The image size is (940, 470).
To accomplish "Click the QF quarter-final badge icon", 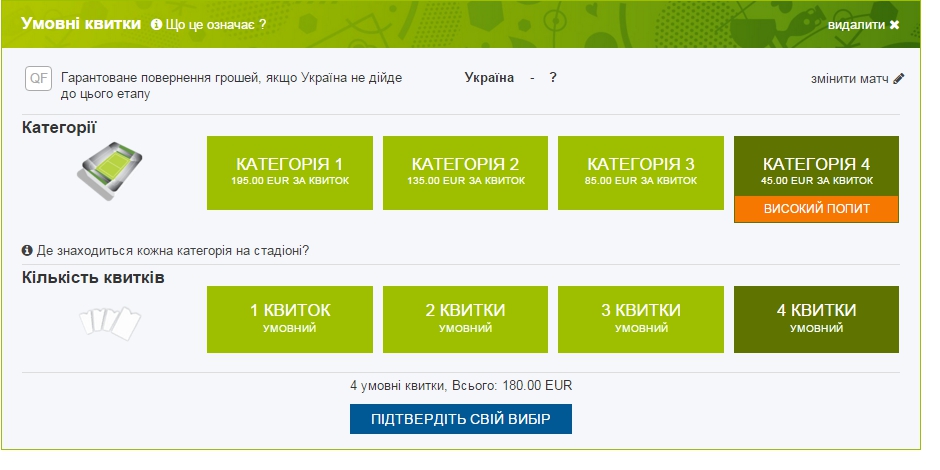I will [38, 79].
